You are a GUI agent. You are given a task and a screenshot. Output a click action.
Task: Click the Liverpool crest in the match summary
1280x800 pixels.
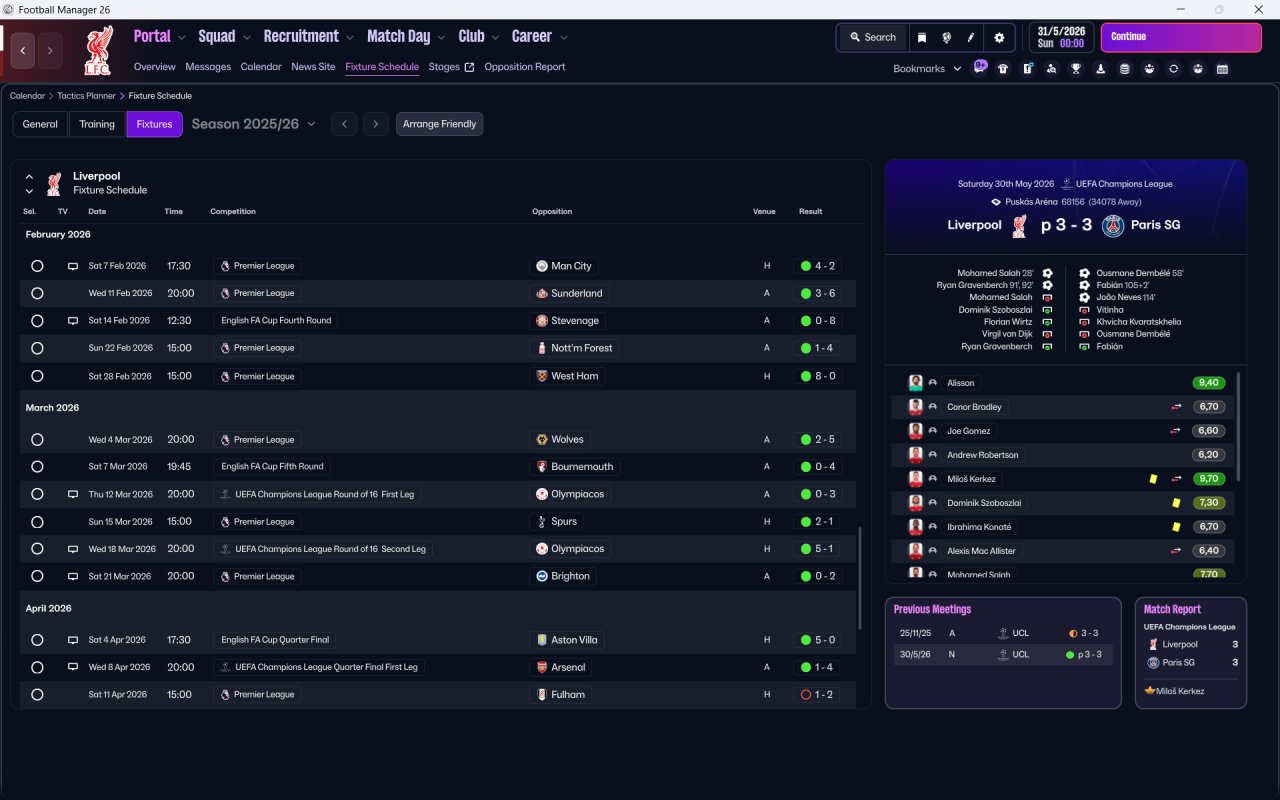click(x=1020, y=226)
